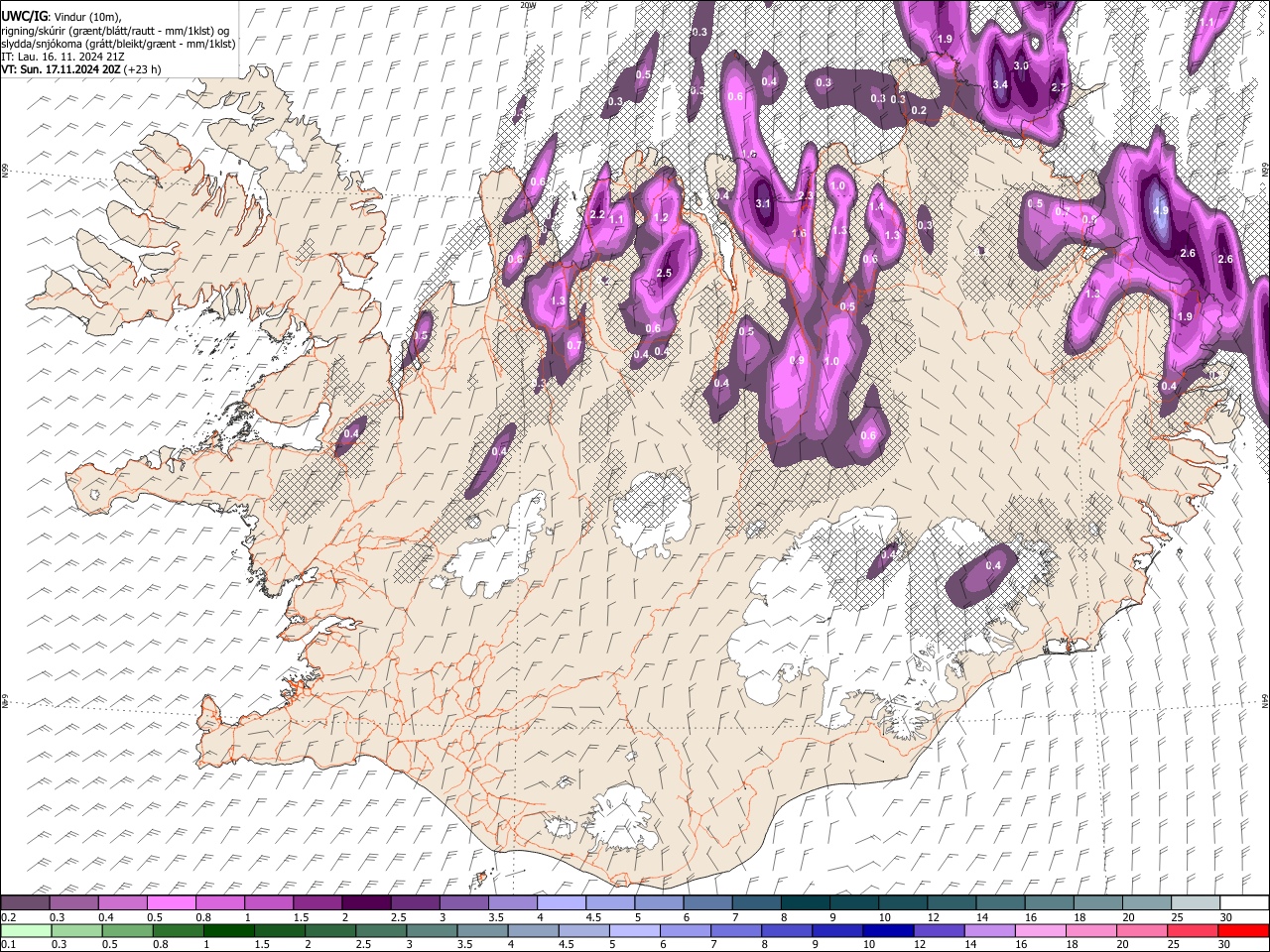Click the 1.6 precipitation value on the map
Viewport: 1270px width, 952px height.
[x=799, y=233]
